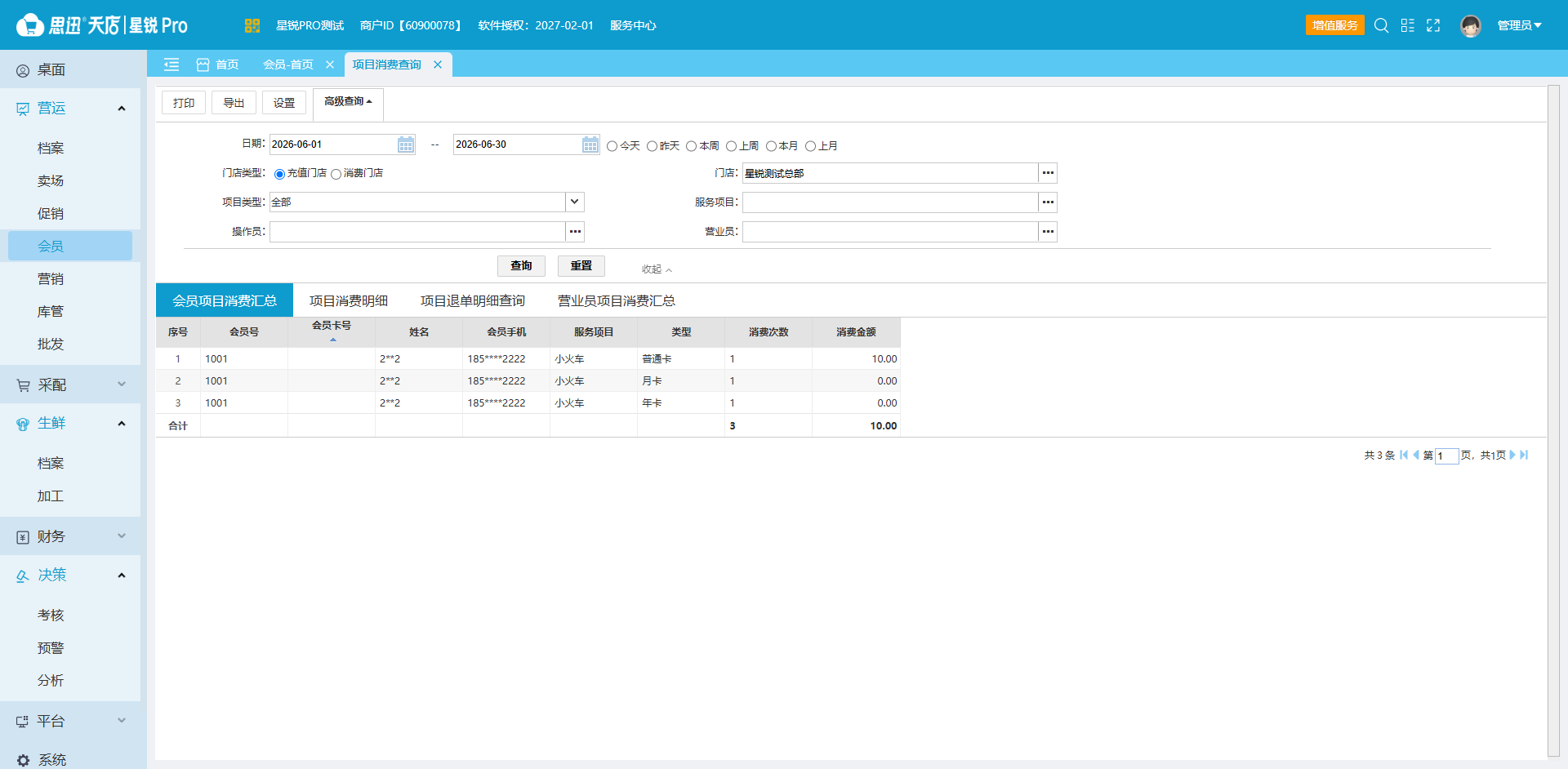Switch to 项目消费明细 tab
This screenshot has width=1568, height=769.
point(349,301)
